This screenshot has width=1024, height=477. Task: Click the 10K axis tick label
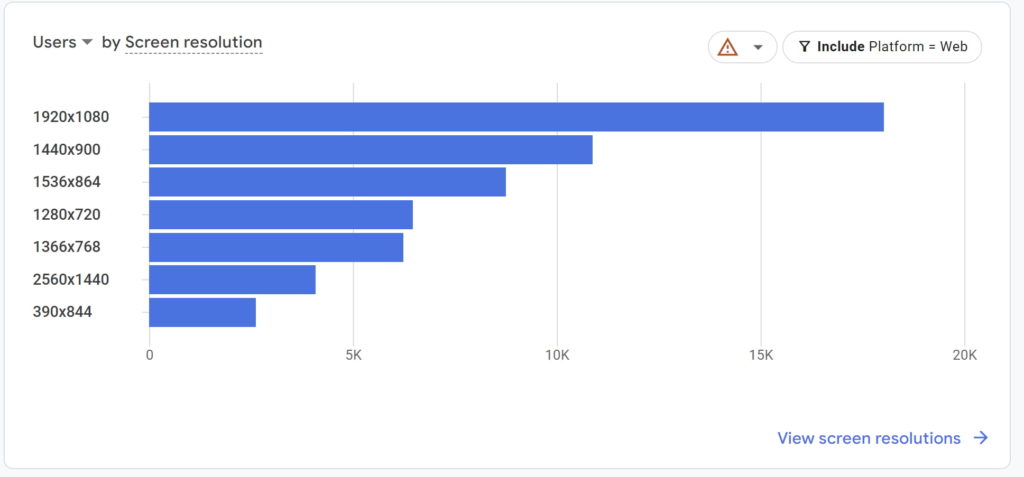tap(557, 355)
